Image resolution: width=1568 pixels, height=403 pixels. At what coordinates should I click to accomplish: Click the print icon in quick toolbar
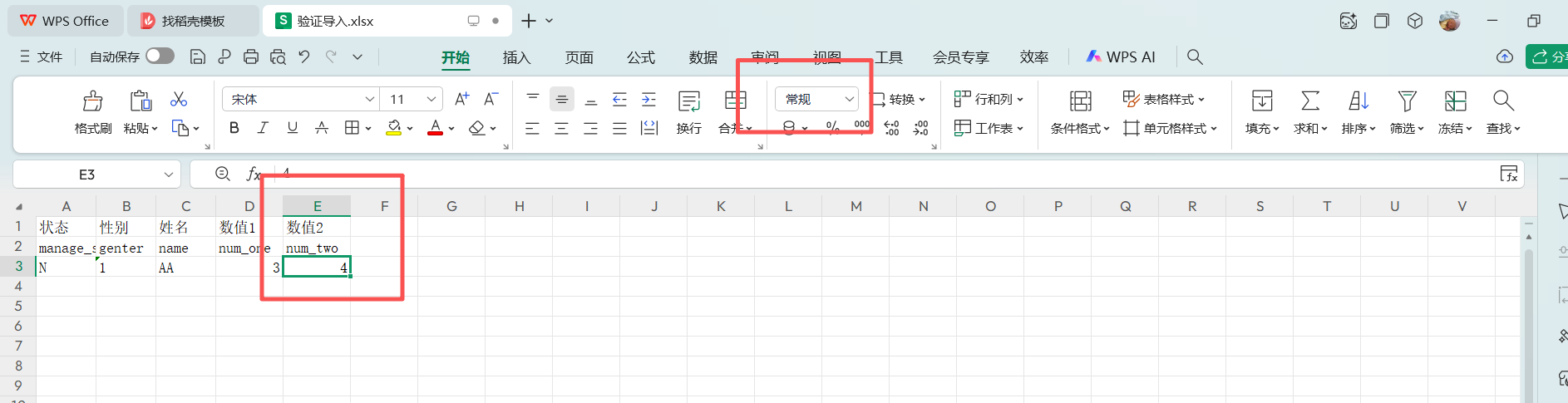pyautogui.click(x=251, y=57)
